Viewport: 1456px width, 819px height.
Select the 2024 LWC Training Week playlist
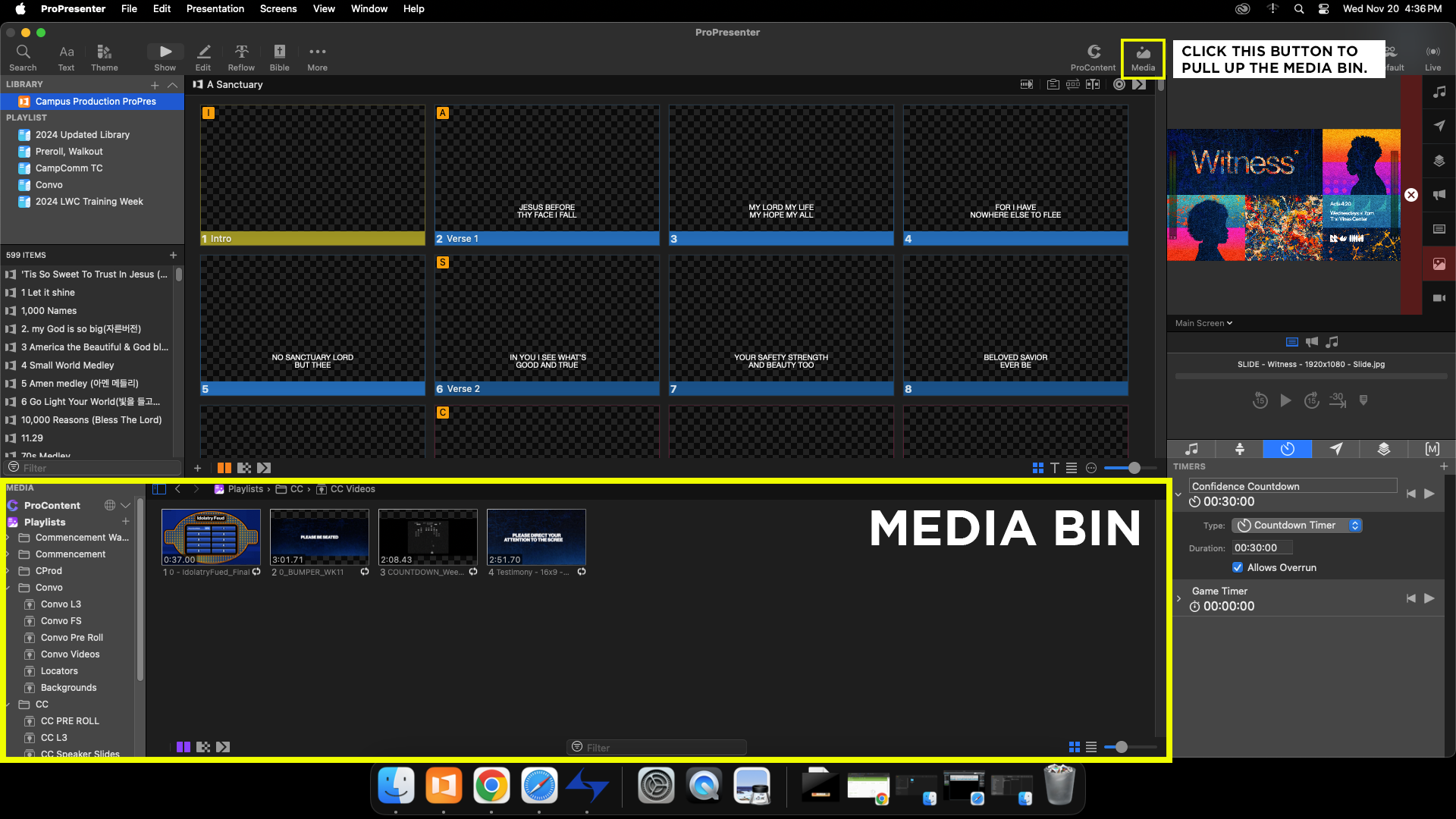(x=89, y=202)
